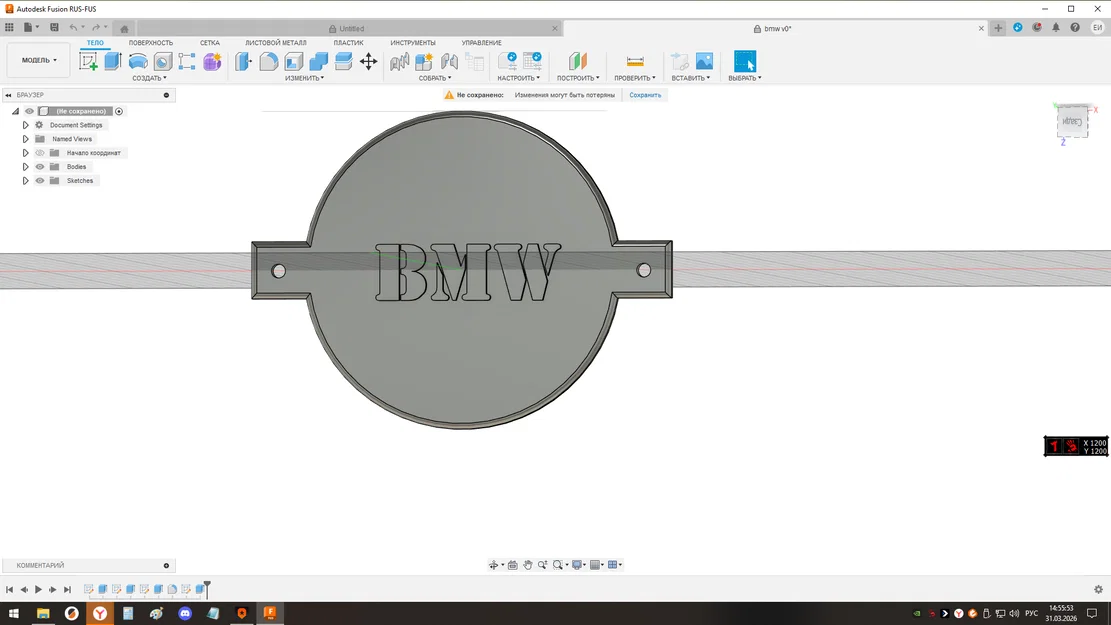The image size is (1111, 625).
Task: Select the Move/Copy tool on the toolbar
Action: click(368, 61)
